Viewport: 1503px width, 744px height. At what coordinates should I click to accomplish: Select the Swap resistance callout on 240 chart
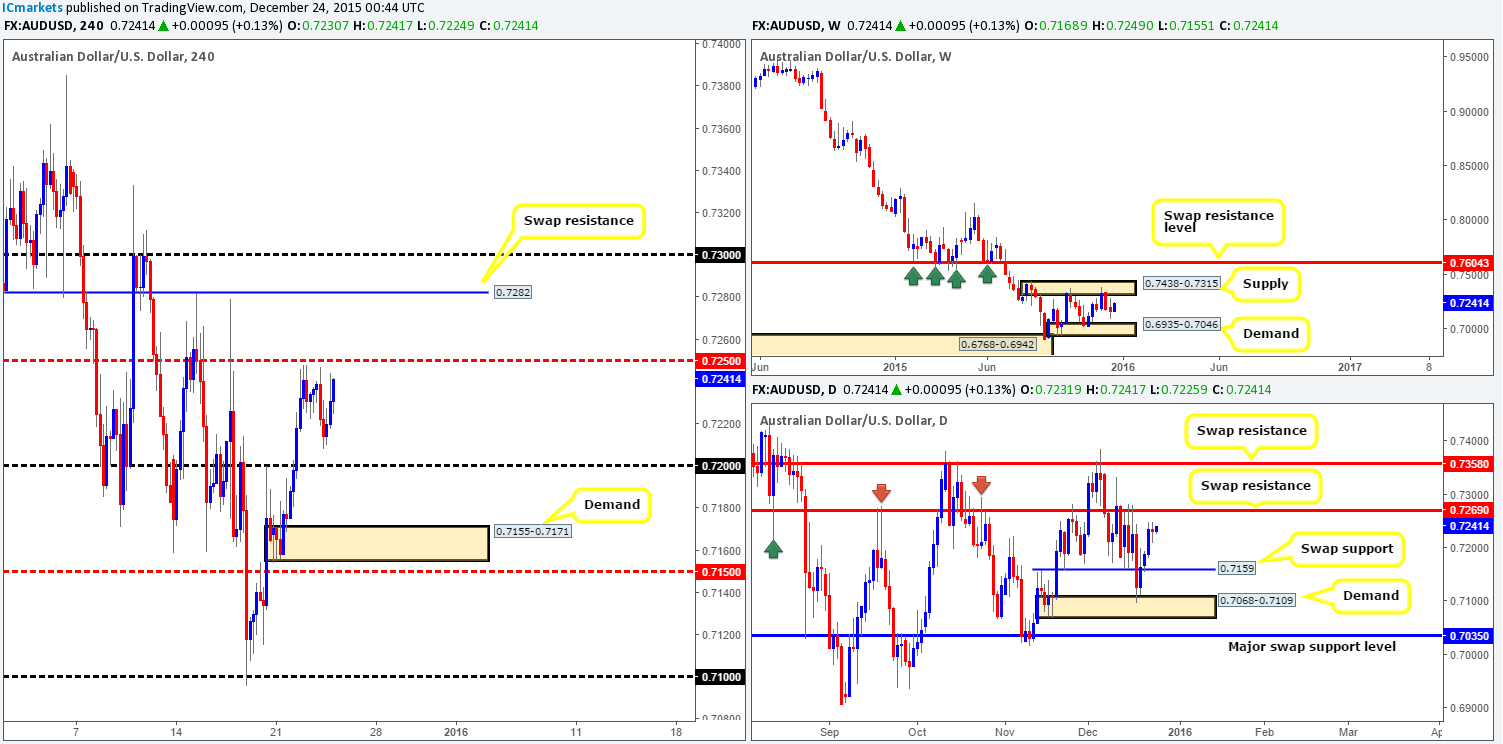[x=579, y=220]
